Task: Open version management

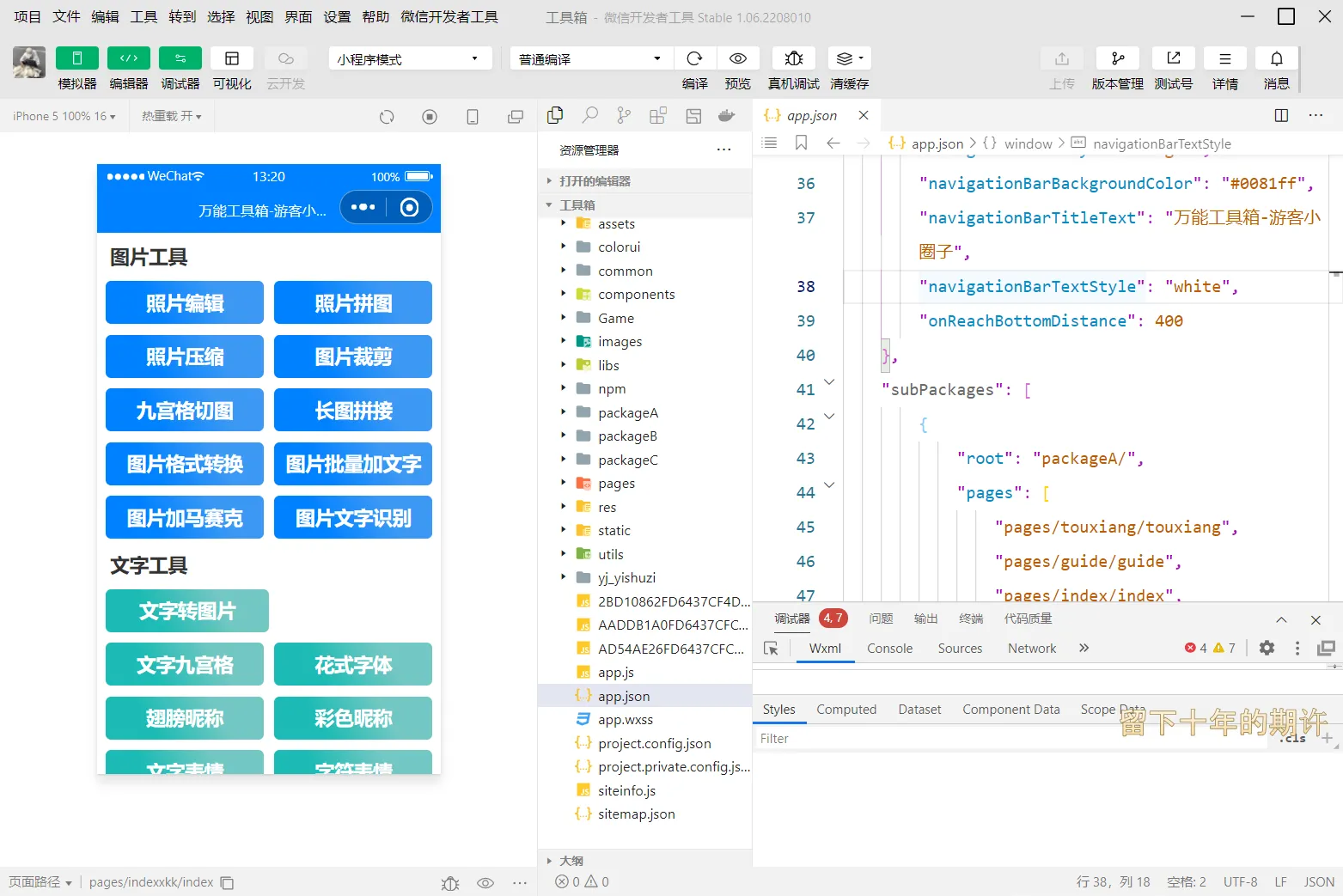Action: click(x=1117, y=58)
